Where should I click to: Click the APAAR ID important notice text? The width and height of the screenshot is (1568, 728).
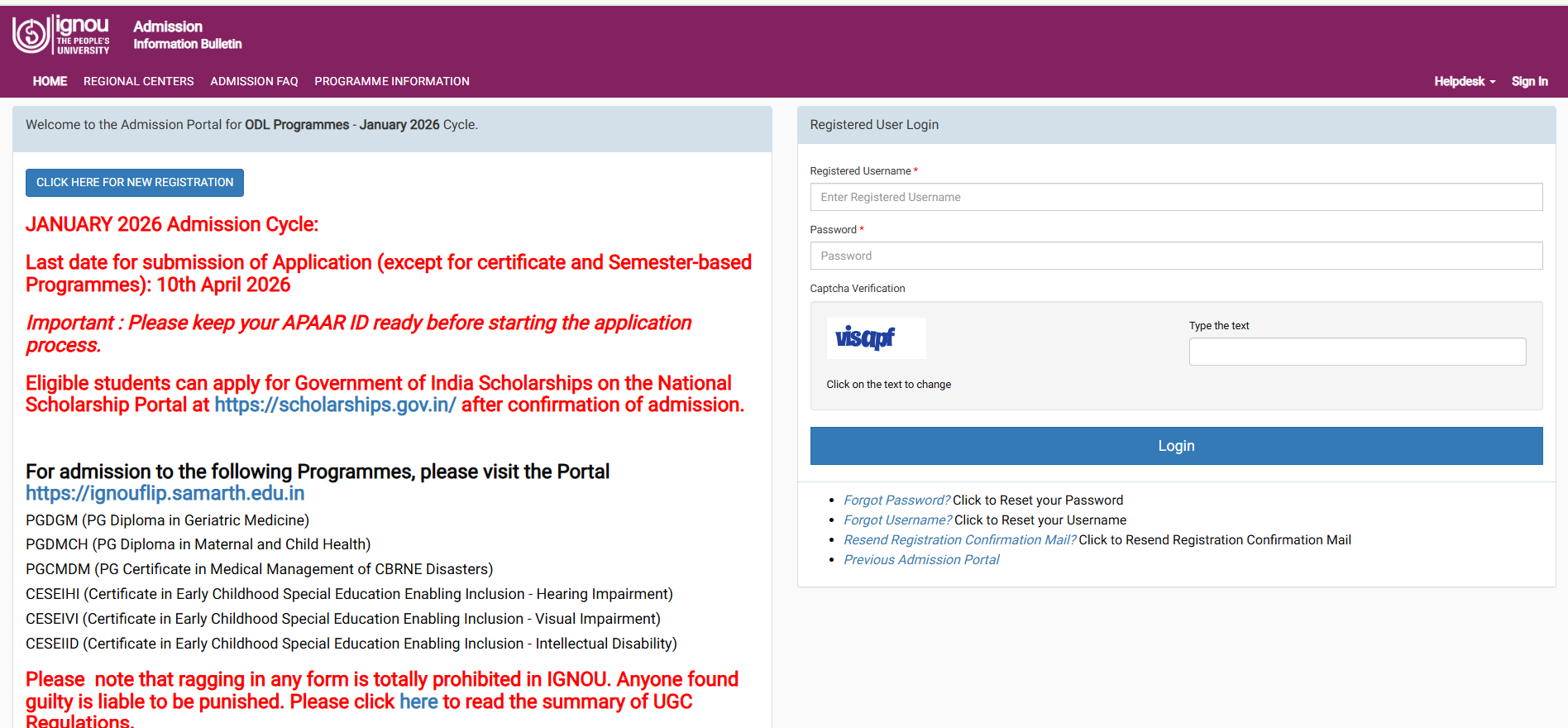[358, 333]
